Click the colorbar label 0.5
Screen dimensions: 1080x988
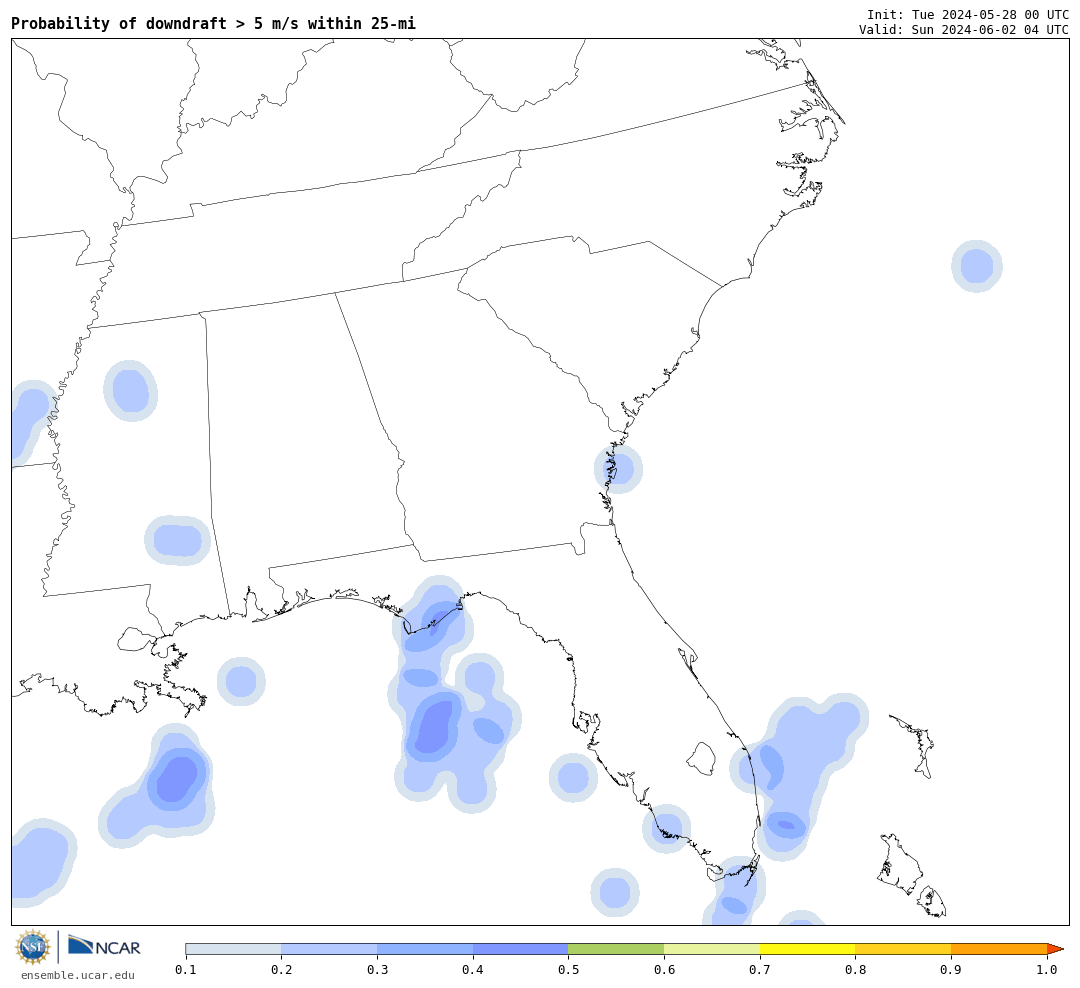pos(568,970)
